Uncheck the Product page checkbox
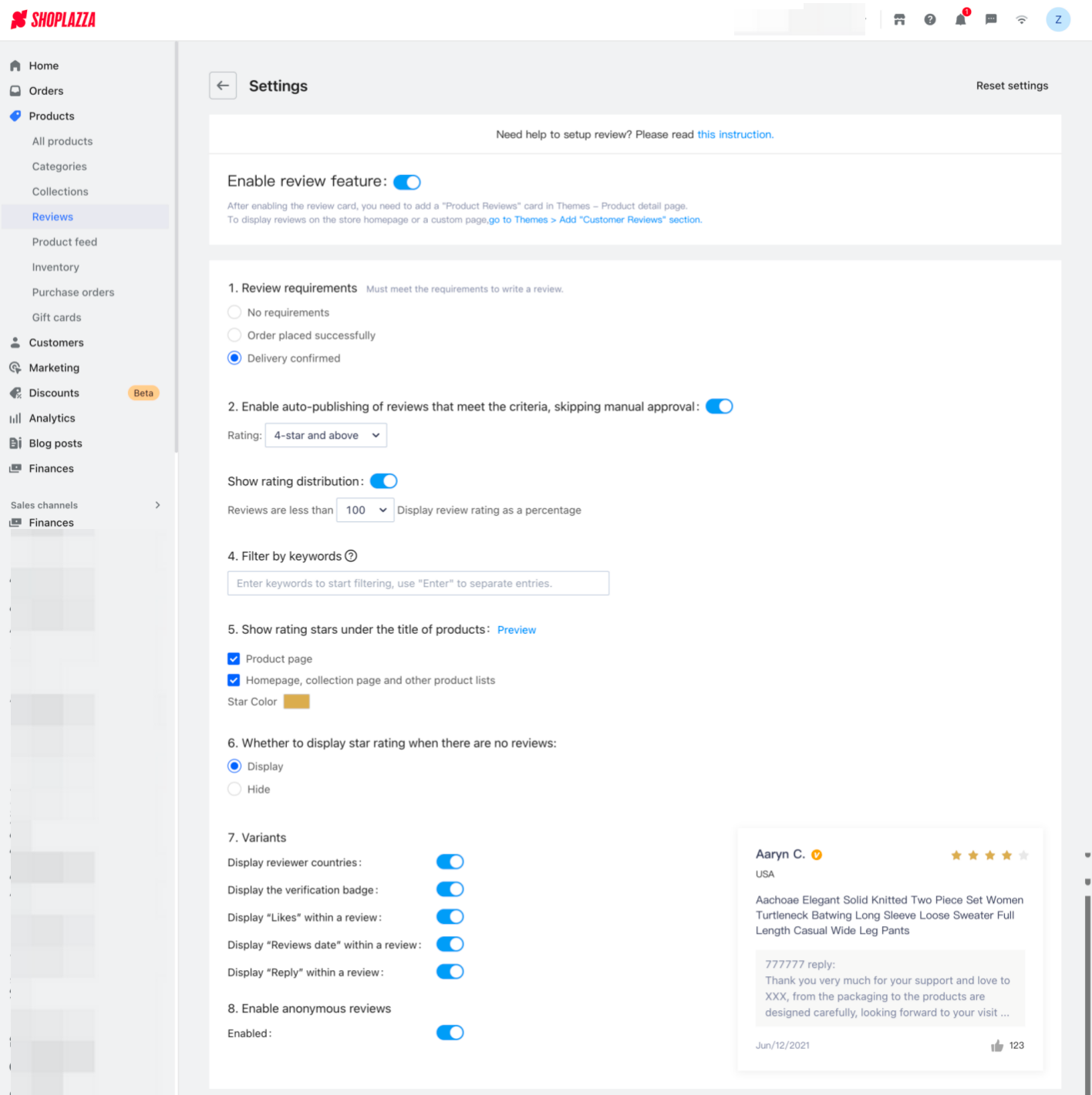The width and height of the screenshot is (1092, 1095). pos(234,659)
